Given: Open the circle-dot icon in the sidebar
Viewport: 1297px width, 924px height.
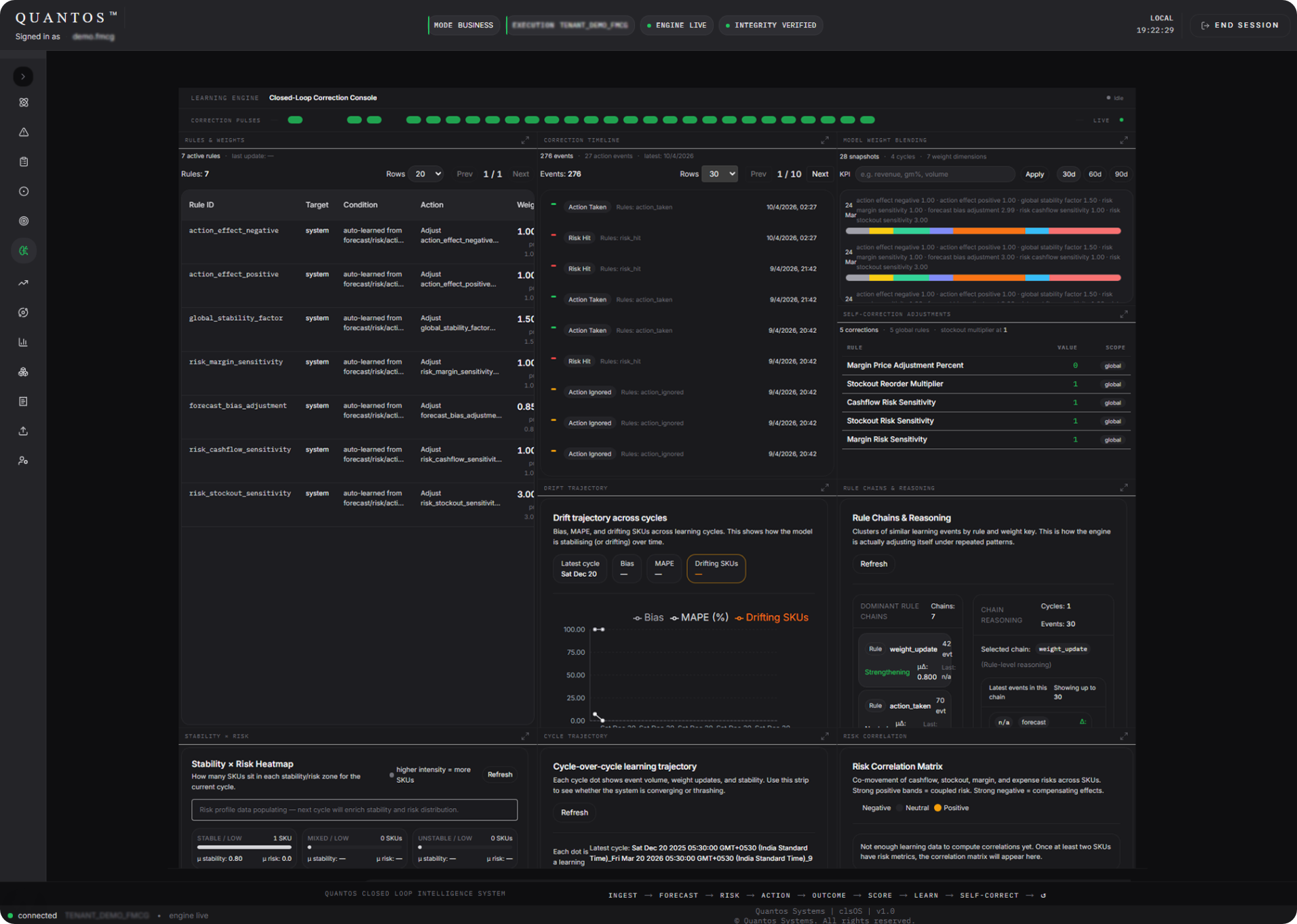Looking at the screenshot, I should 24,191.
